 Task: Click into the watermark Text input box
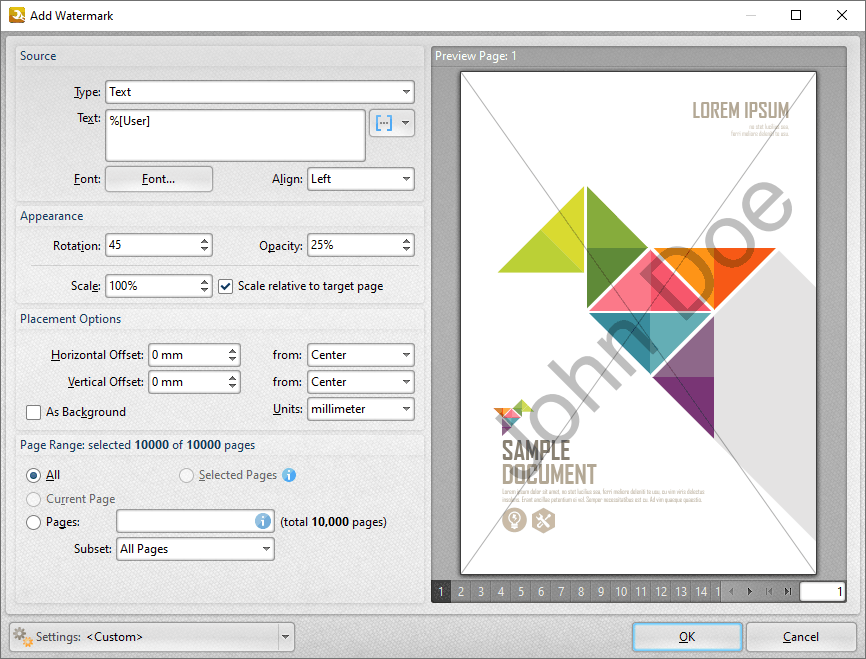pos(235,135)
